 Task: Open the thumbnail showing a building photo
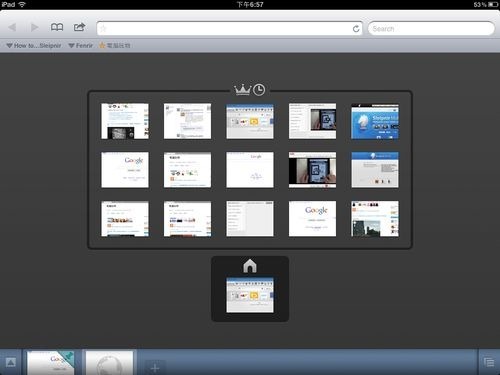pyautogui.click(x=375, y=219)
